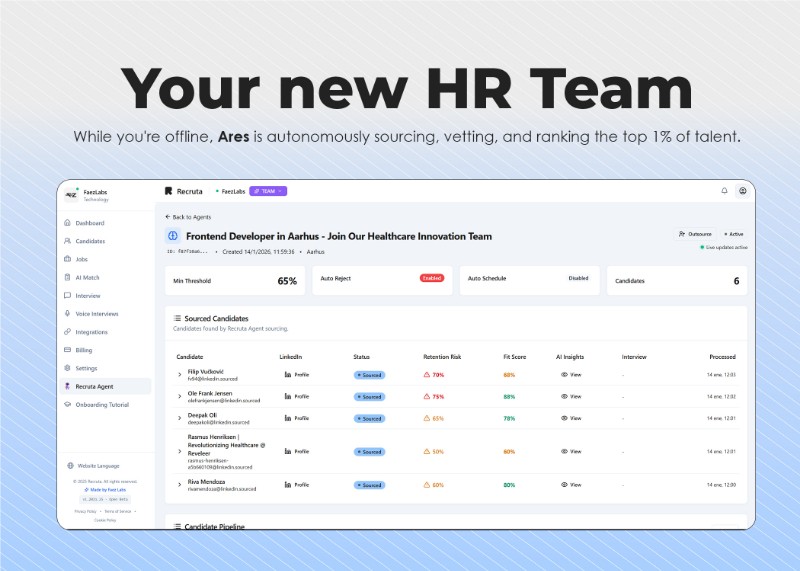Viewport: 800px width, 571px height.
Task: Click Filip Vučković's Sourced status badge
Action: (x=369, y=375)
